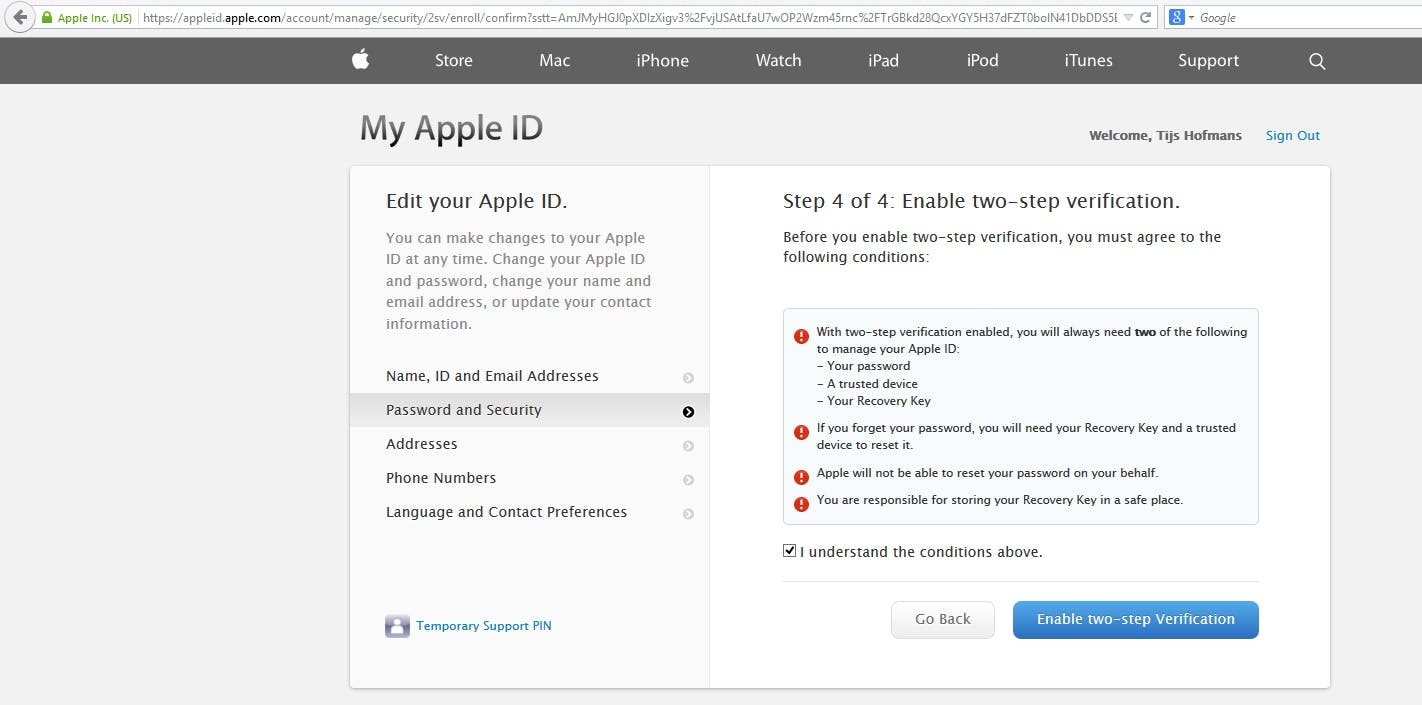Expand the Name, ID and Email Addresses section
Image resolution: width=1422 pixels, height=705 pixels.
pyautogui.click(x=688, y=377)
